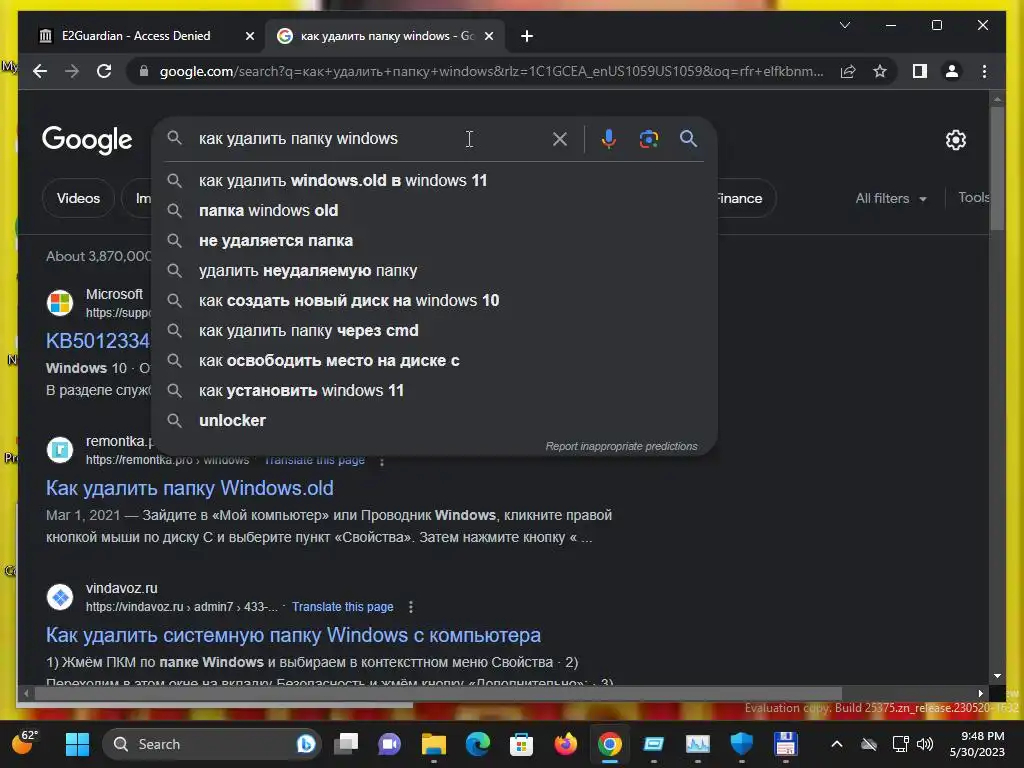Image resolution: width=1024 pixels, height=768 pixels.
Task: Click the Microsoft result favicon
Action: tap(60, 303)
